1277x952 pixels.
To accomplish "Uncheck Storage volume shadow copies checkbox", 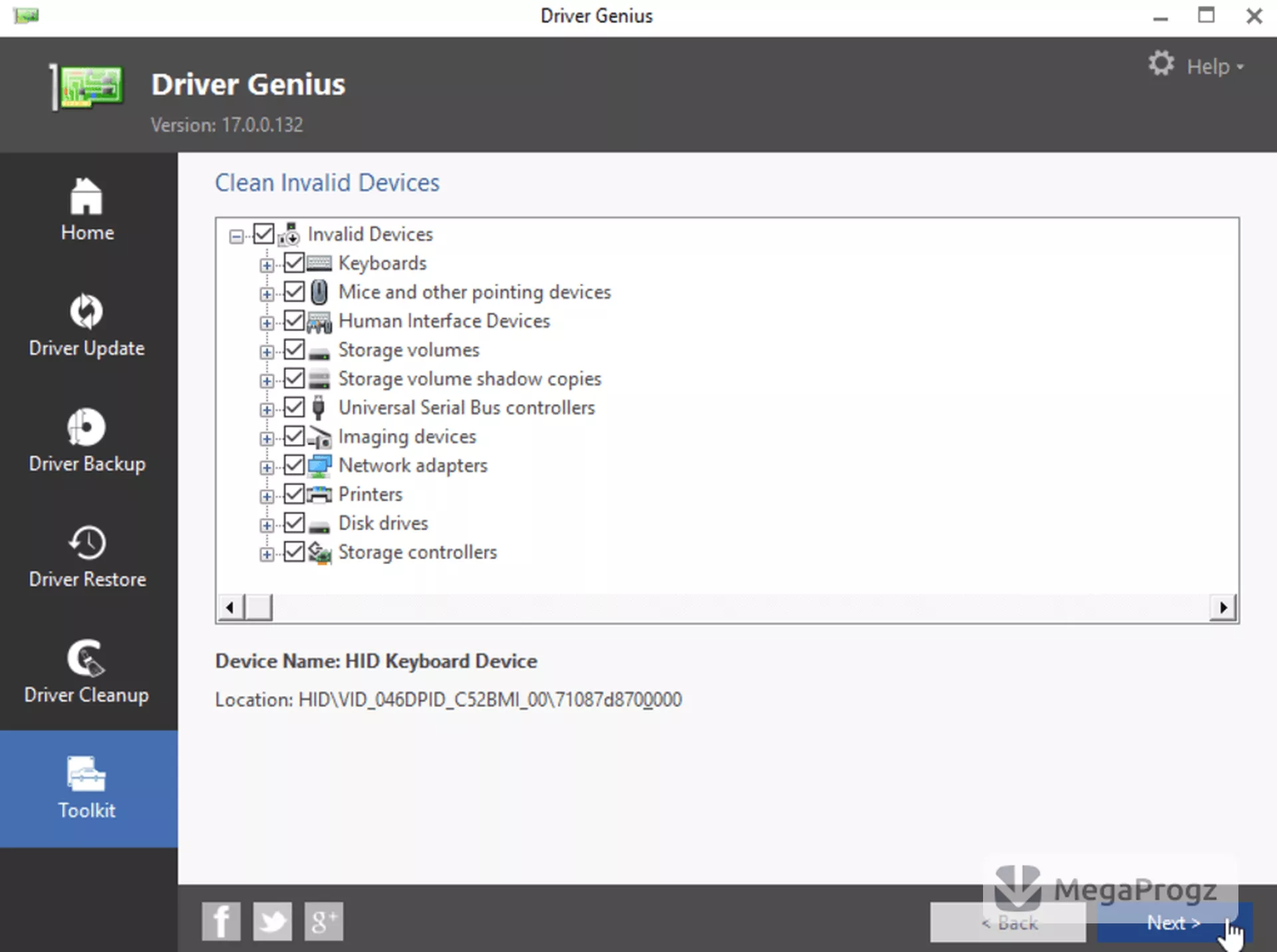I will pos(294,379).
